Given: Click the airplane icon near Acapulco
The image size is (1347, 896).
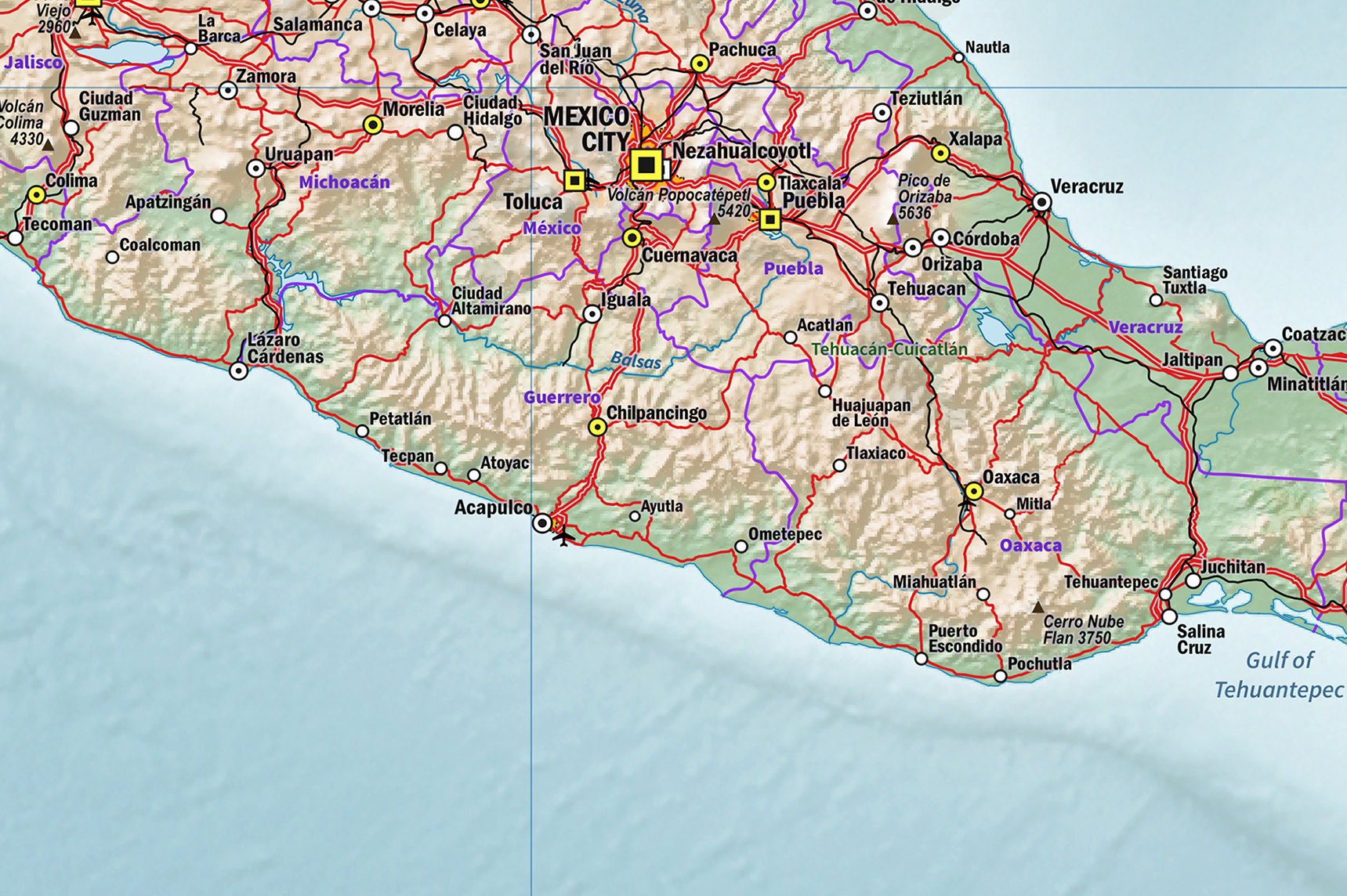Looking at the screenshot, I should 563,537.
